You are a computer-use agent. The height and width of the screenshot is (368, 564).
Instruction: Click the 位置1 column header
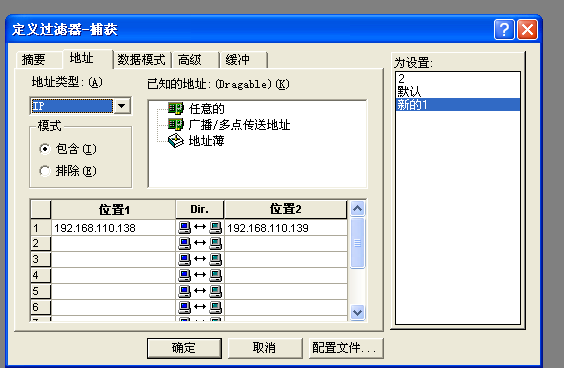tap(113, 209)
